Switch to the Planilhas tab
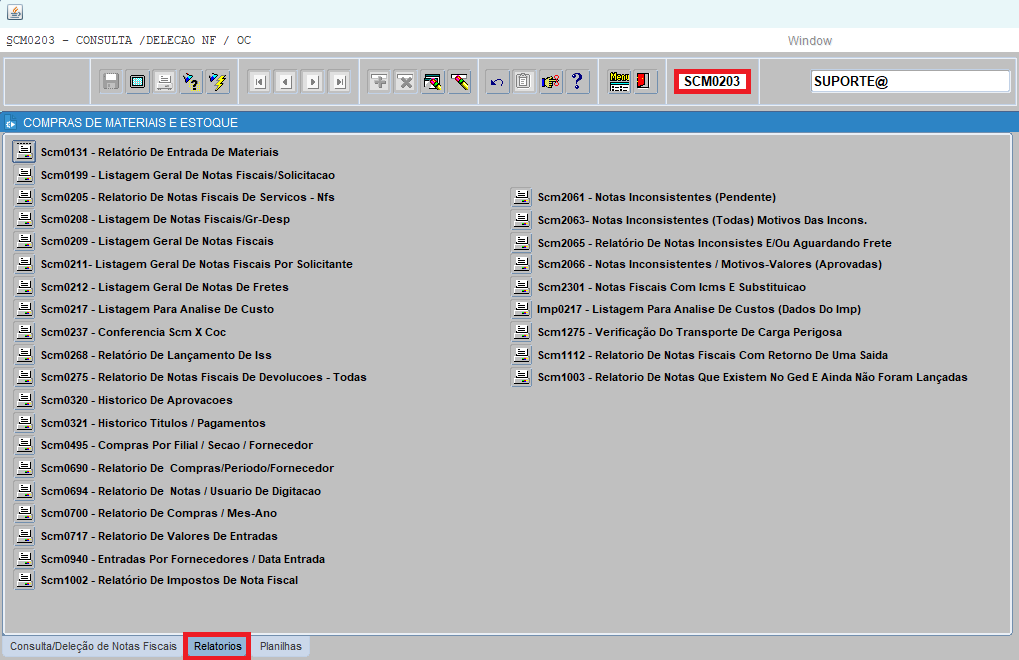The height and width of the screenshot is (660, 1019). point(280,647)
